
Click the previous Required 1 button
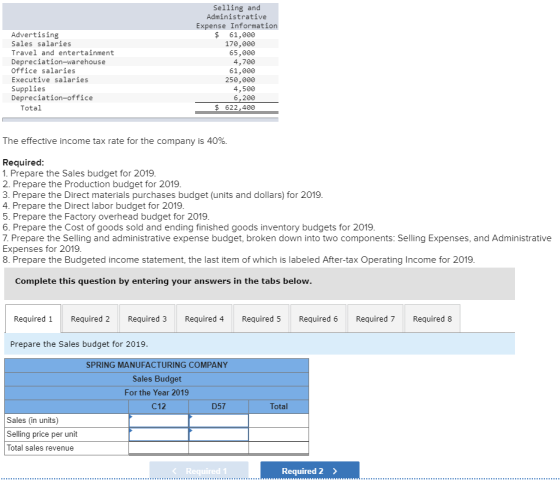(199, 471)
